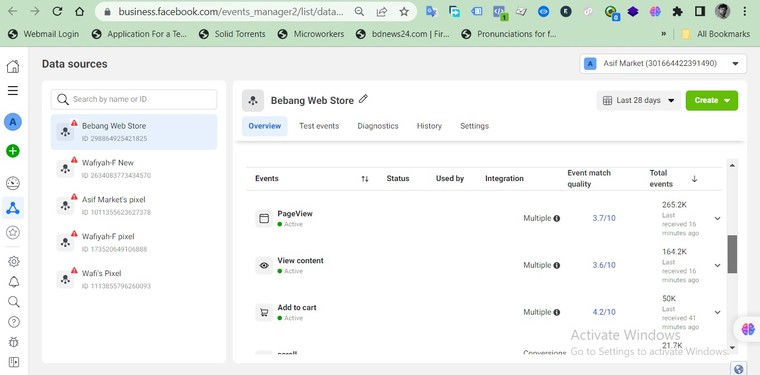This screenshot has height=375, width=760.
Task: Open the Last 28 days date dropdown
Action: pyautogui.click(x=638, y=100)
